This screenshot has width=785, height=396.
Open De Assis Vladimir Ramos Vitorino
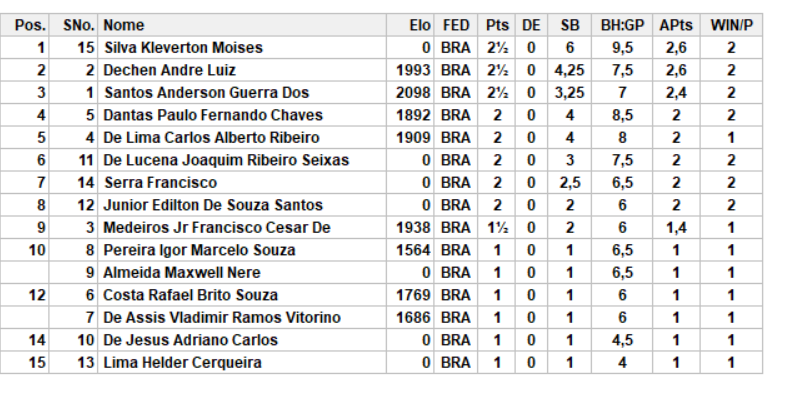click(222, 318)
